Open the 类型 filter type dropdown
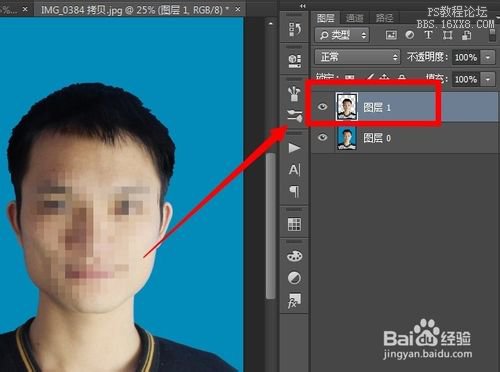 click(342, 35)
